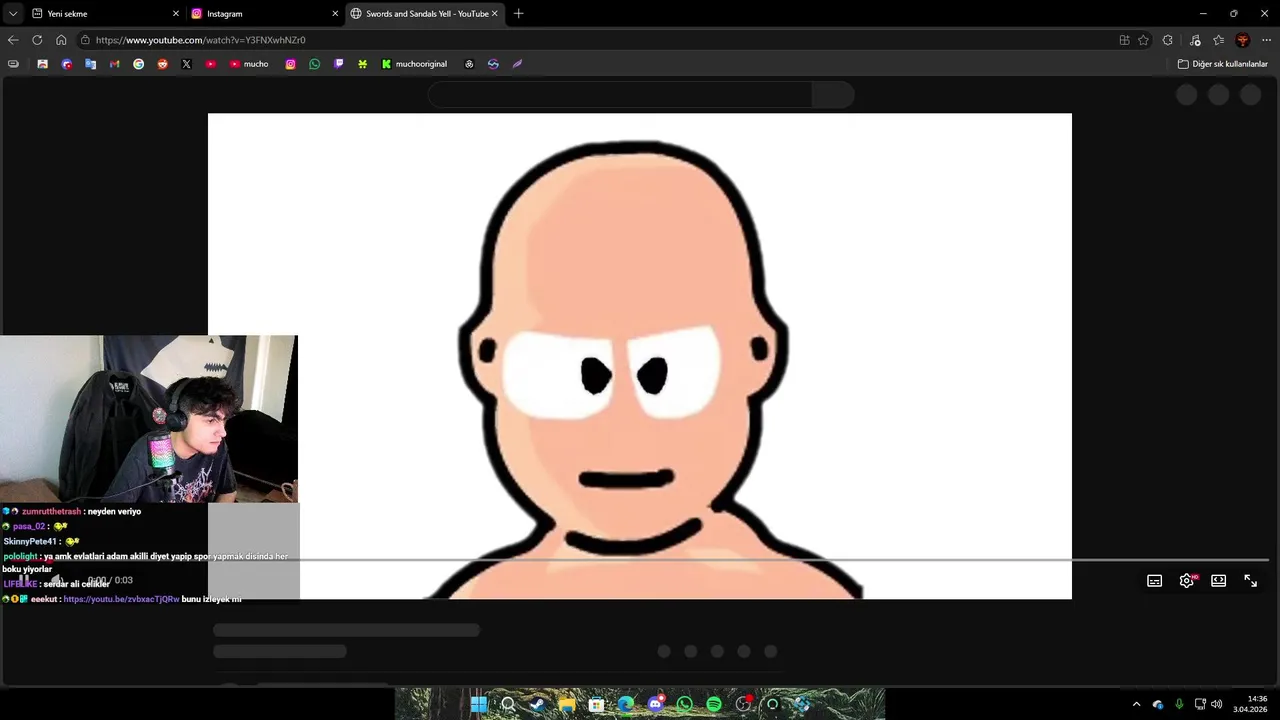Image resolution: width=1280 pixels, height=720 pixels.
Task: Open Reddit bookmark in favorites bar
Action: coord(162,64)
